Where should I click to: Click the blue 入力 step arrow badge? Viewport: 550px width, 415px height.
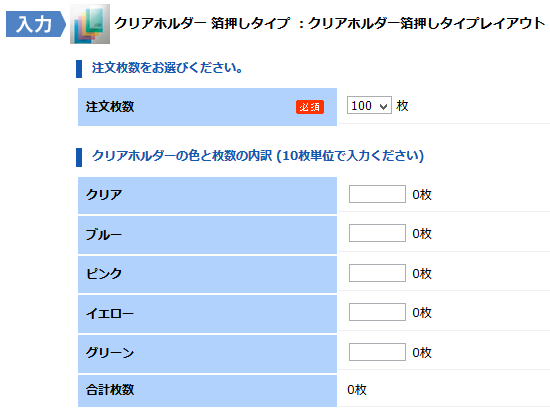tap(35, 24)
